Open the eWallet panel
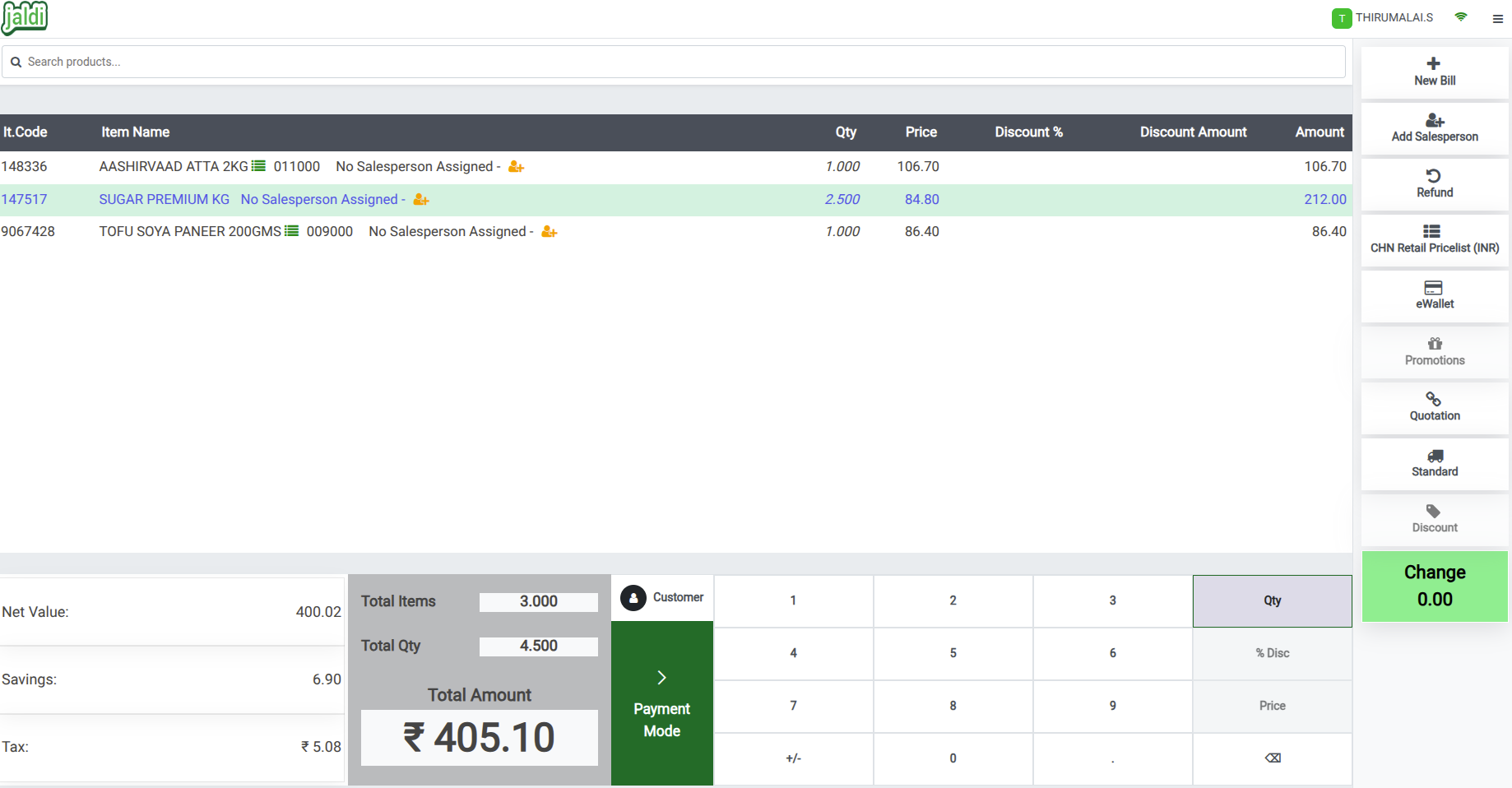Image resolution: width=1512 pixels, height=788 pixels. (x=1434, y=294)
